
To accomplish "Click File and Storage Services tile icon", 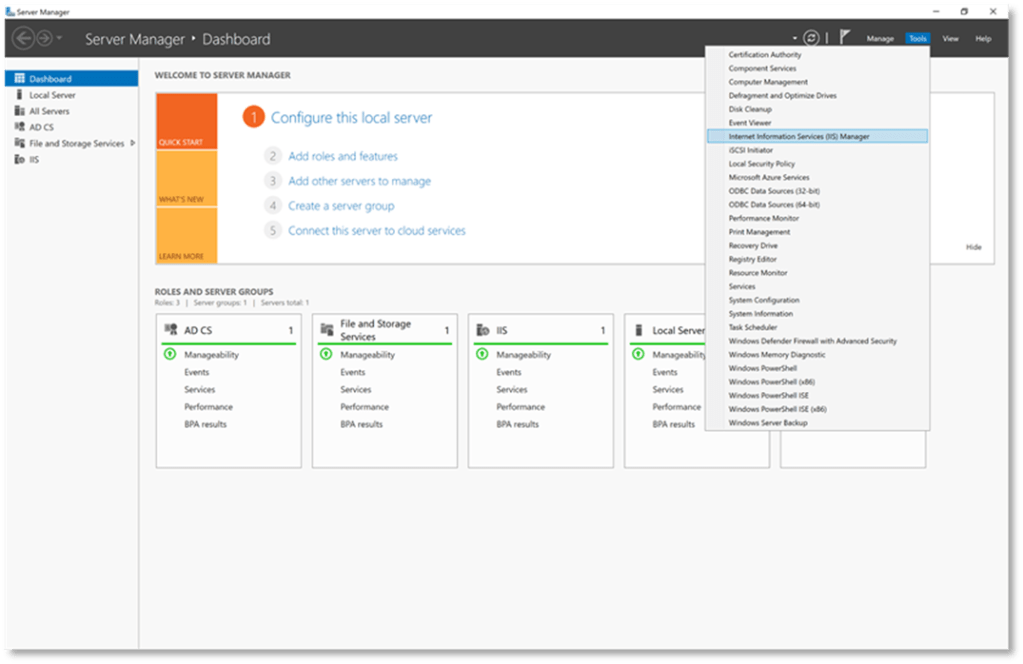I will tap(326, 330).
